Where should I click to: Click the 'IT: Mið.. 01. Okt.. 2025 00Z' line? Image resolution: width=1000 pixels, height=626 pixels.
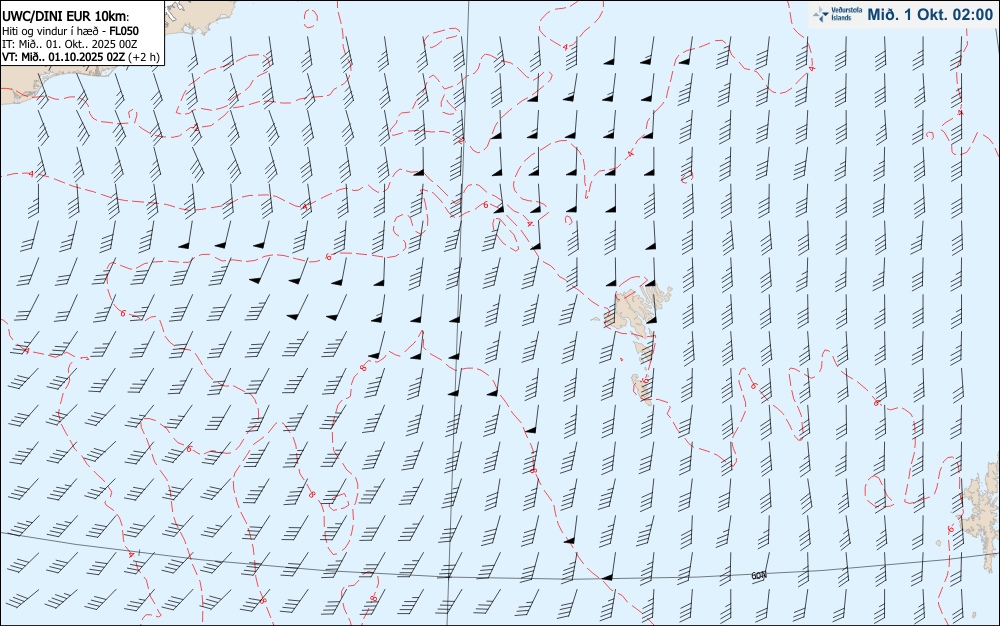[x=70, y=44]
